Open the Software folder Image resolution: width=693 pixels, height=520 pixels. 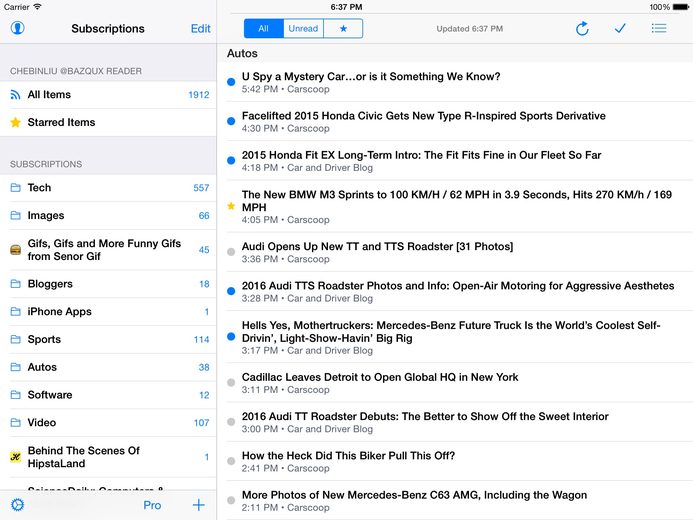(109, 395)
